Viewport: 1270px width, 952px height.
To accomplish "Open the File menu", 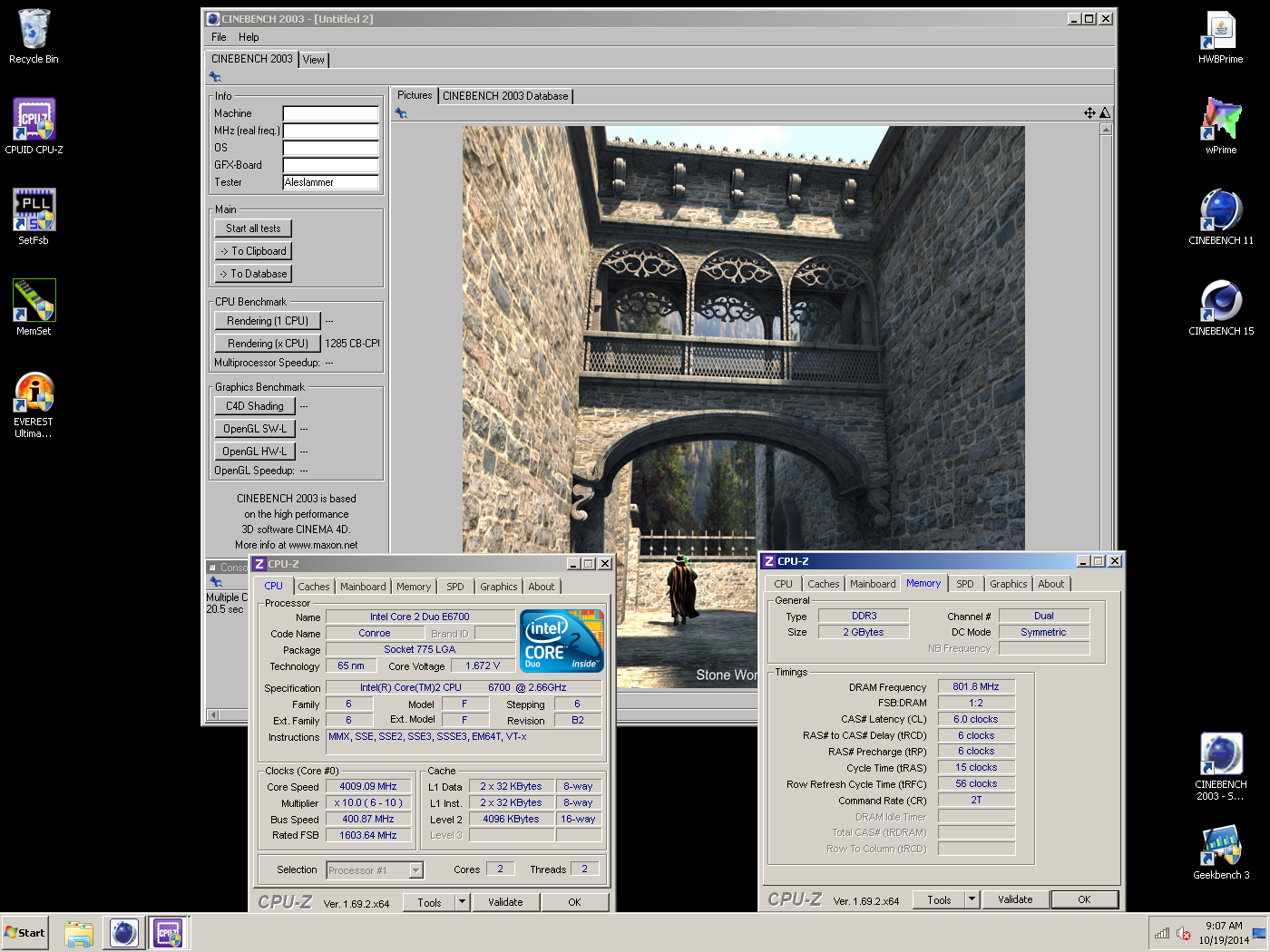I will point(219,37).
